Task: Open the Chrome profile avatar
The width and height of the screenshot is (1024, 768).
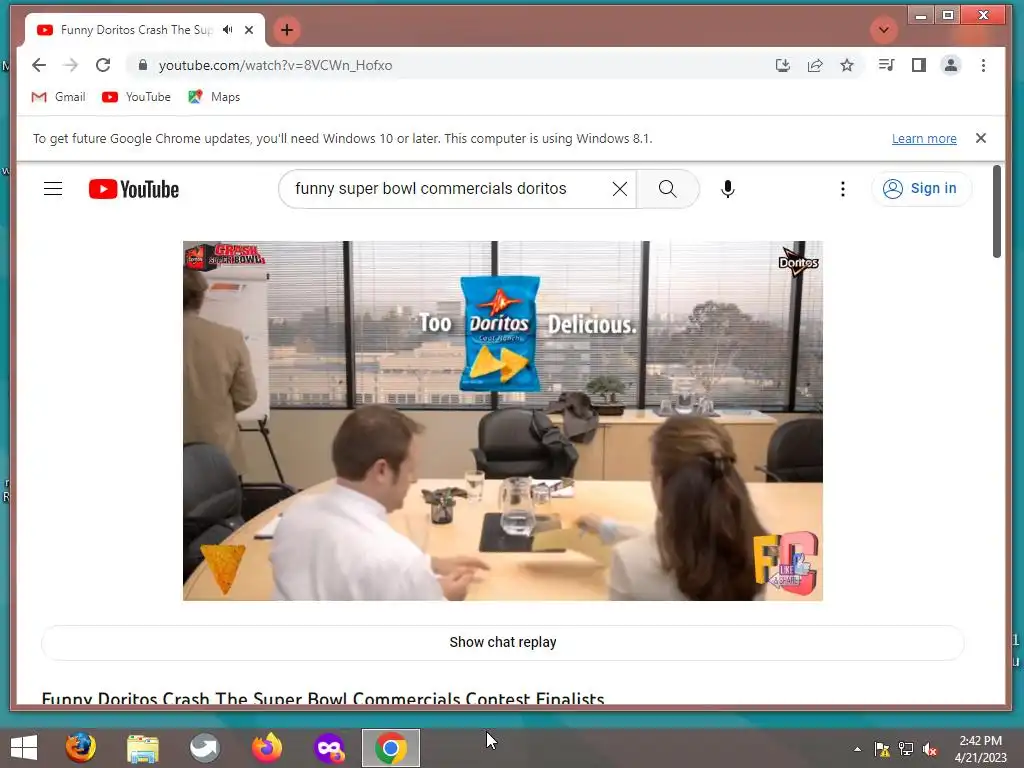Action: [951, 65]
